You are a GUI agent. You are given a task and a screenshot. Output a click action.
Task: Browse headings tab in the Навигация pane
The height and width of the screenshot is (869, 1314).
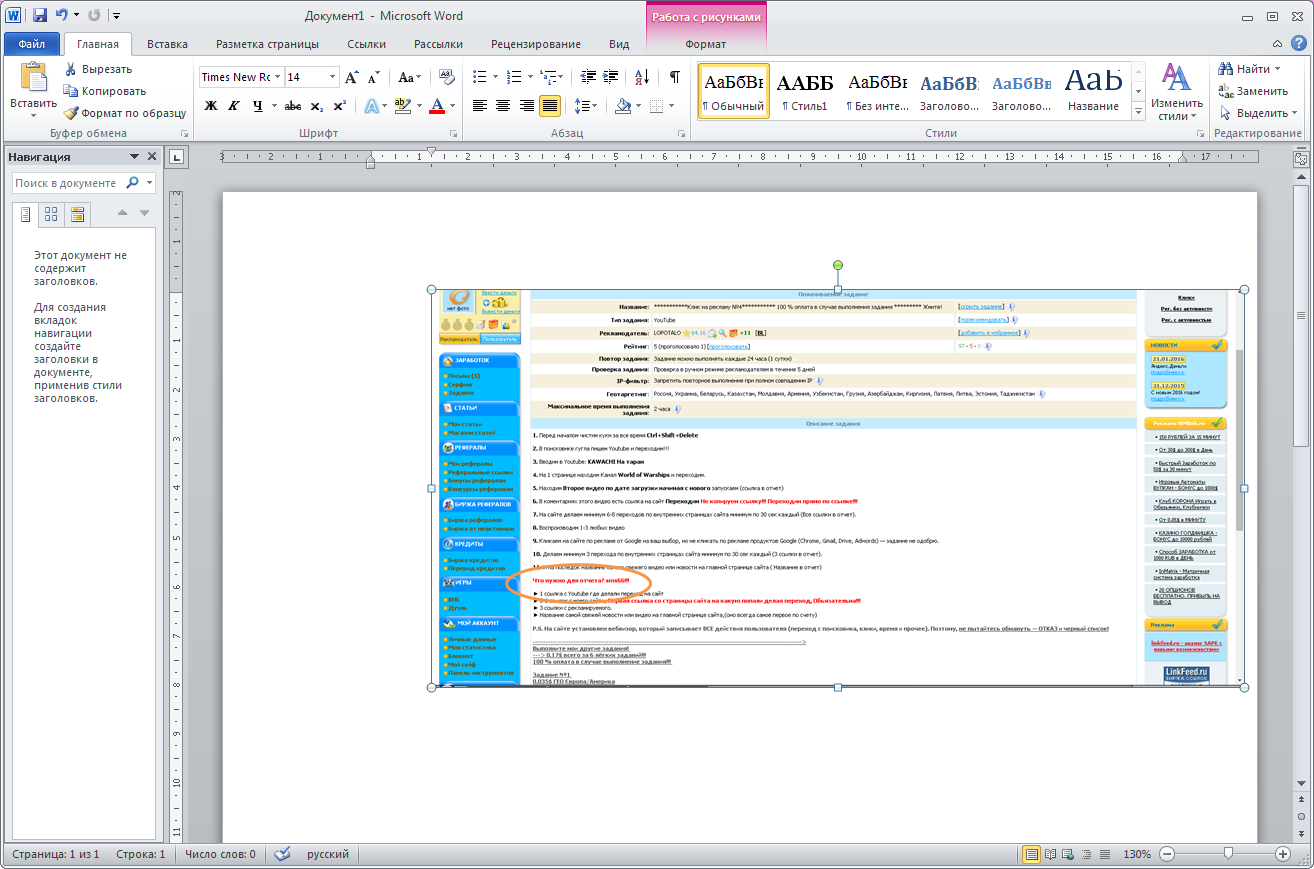(x=26, y=214)
